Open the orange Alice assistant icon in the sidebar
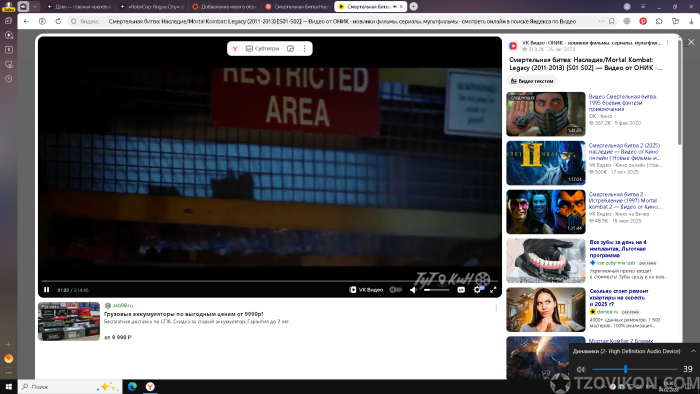Screen dimensions: 700x394 click(8, 358)
